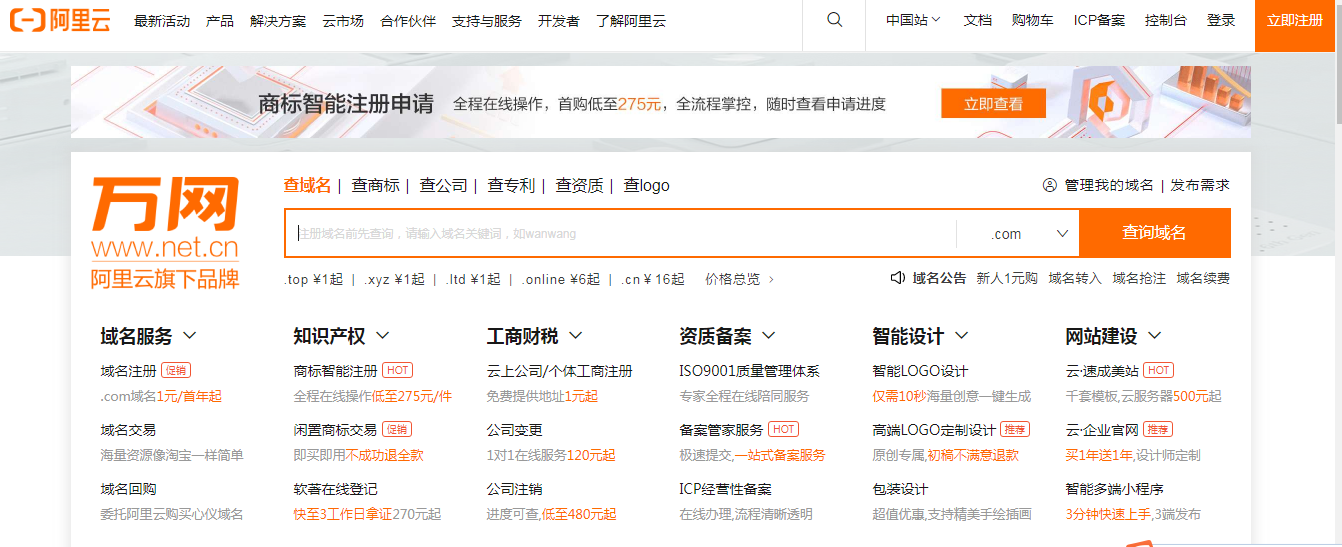The height and width of the screenshot is (547, 1342).
Task: Click the 促销 badge next to 域名注册
Action: [x=176, y=371]
